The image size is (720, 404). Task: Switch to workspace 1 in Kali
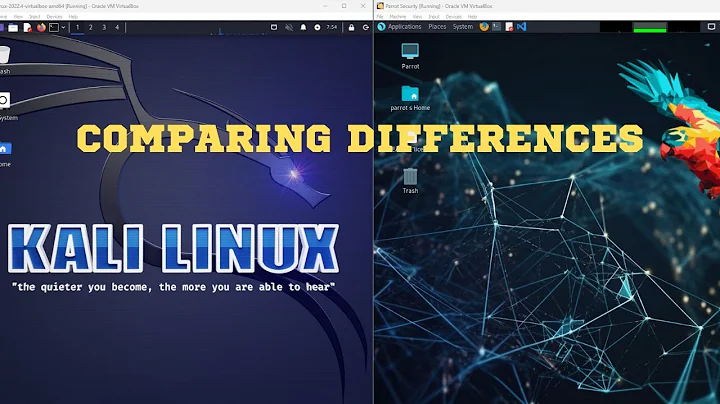click(x=78, y=28)
